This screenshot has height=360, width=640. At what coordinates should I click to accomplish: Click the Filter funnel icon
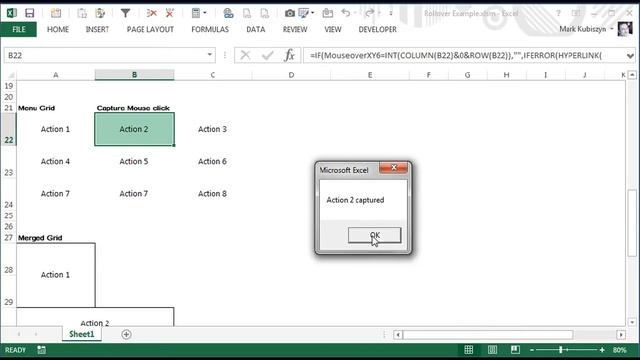point(125,13)
